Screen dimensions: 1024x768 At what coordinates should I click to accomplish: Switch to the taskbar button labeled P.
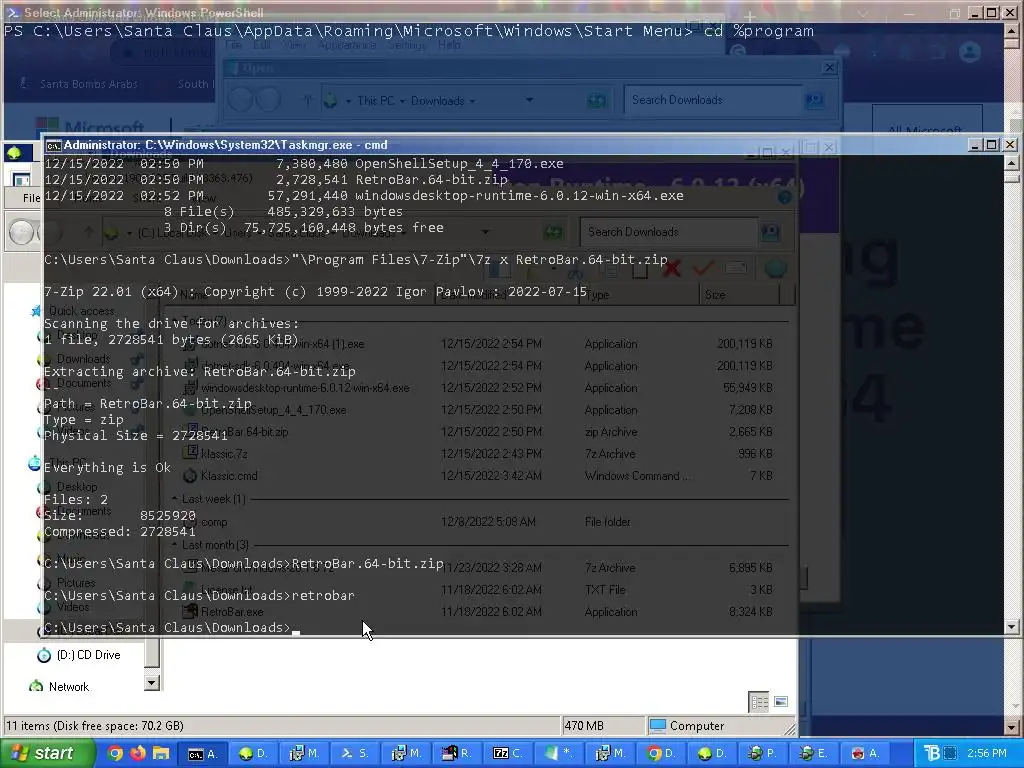click(762, 753)
